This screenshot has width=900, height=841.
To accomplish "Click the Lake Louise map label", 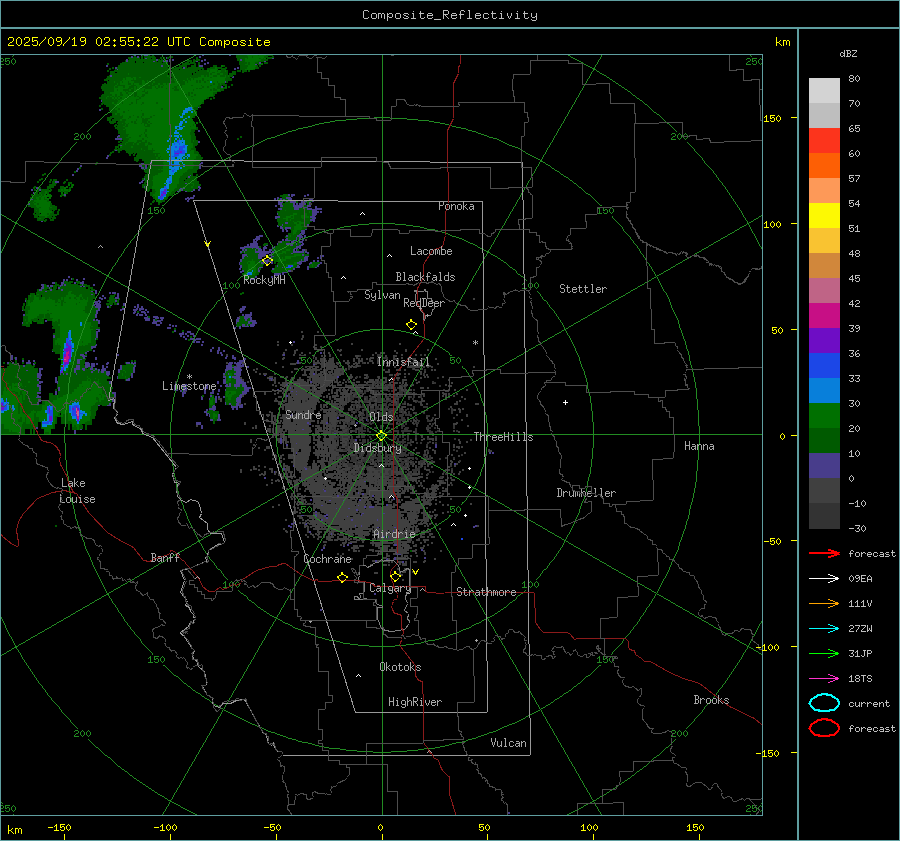I will 77,491.
